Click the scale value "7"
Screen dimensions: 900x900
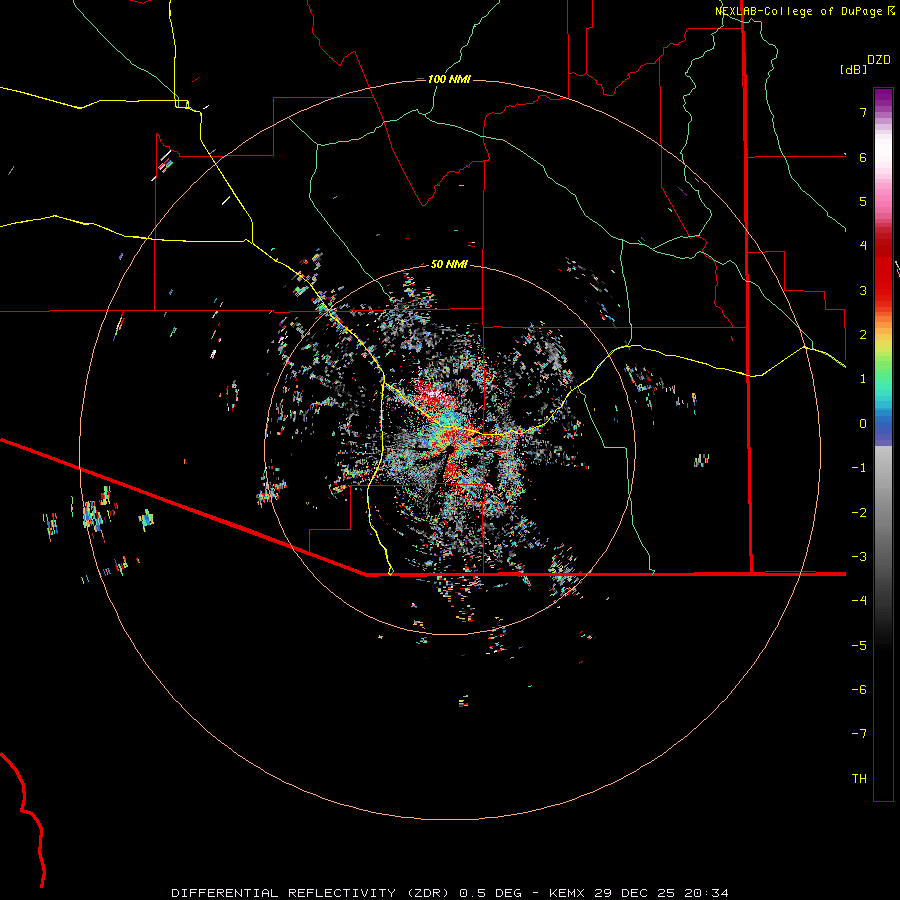point(863,112)
